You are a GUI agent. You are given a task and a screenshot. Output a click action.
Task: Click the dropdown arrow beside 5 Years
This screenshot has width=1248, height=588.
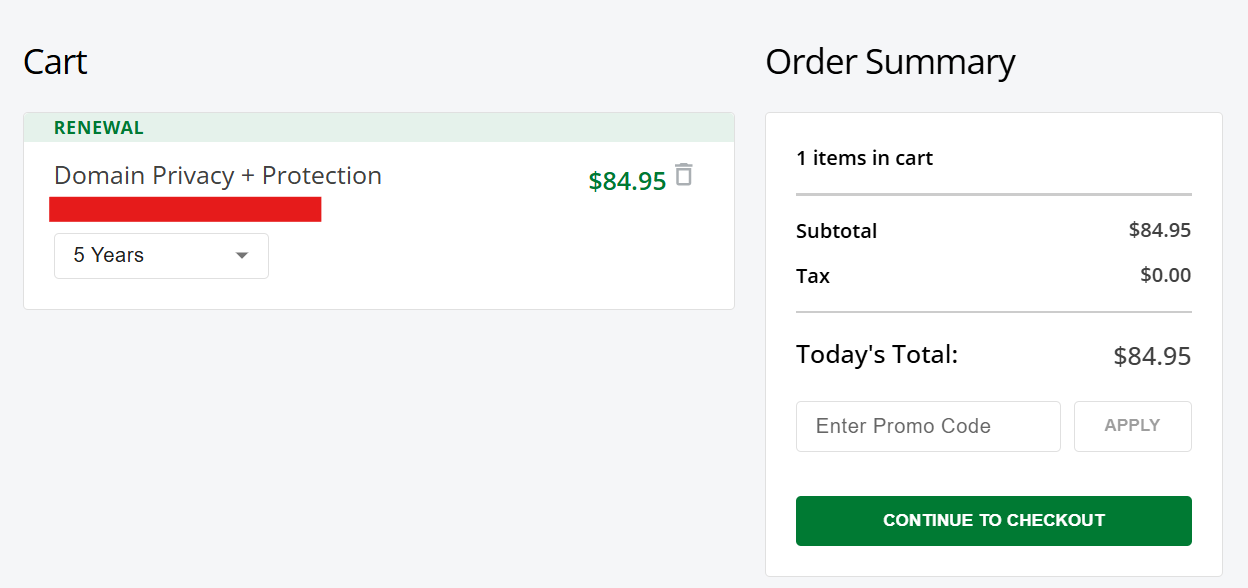(x=241, y=256)
